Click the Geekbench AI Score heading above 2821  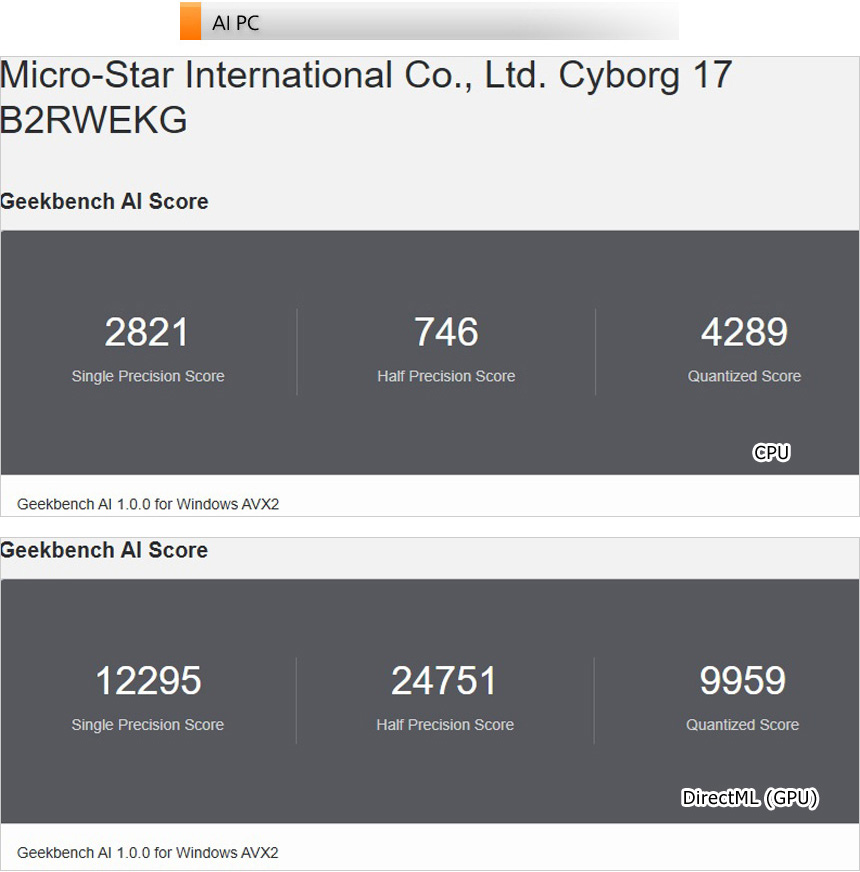pyautogui.click(x=104, y=201)
